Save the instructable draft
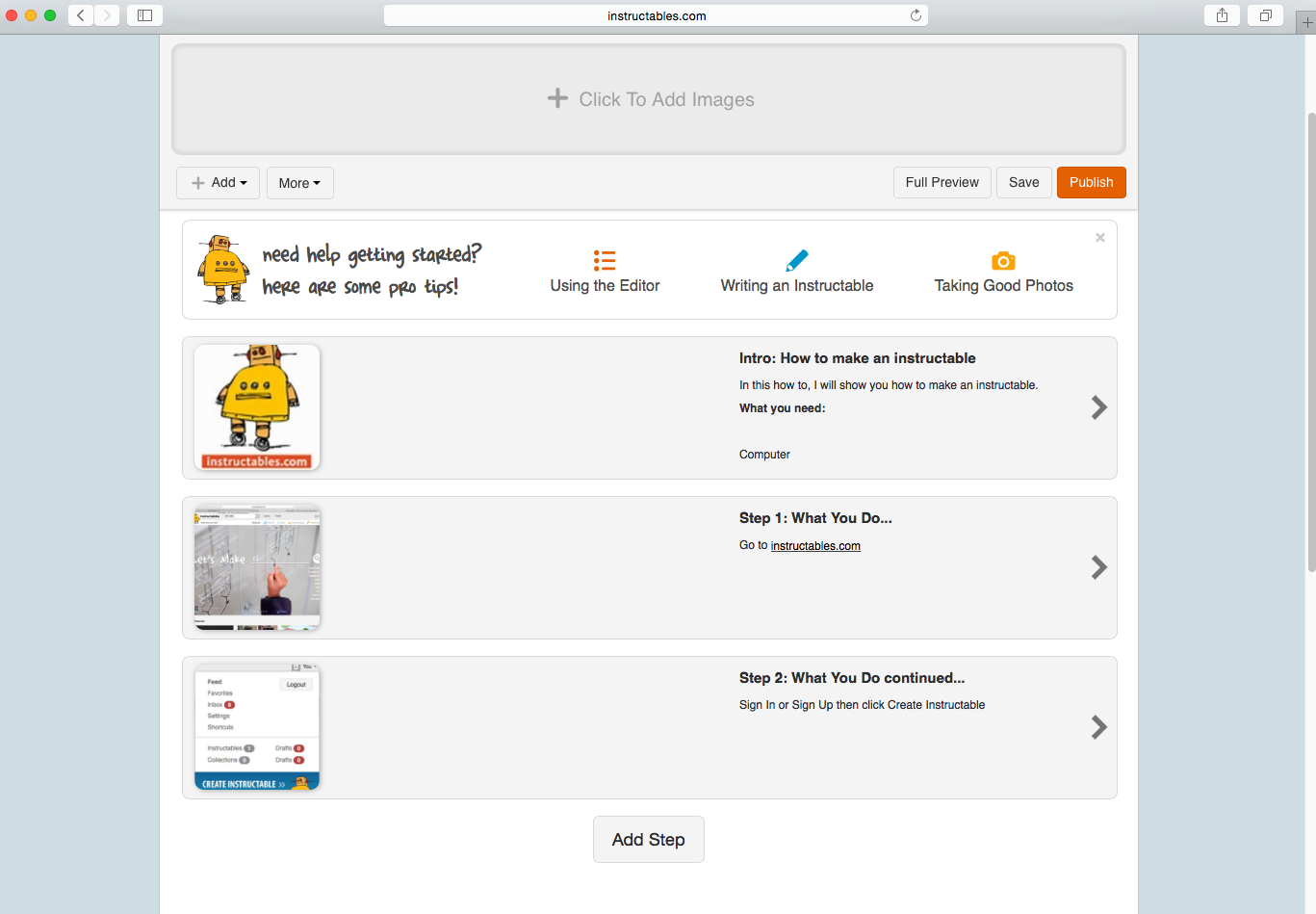This screenshot has height=914, width=1316. [1024, 182]
